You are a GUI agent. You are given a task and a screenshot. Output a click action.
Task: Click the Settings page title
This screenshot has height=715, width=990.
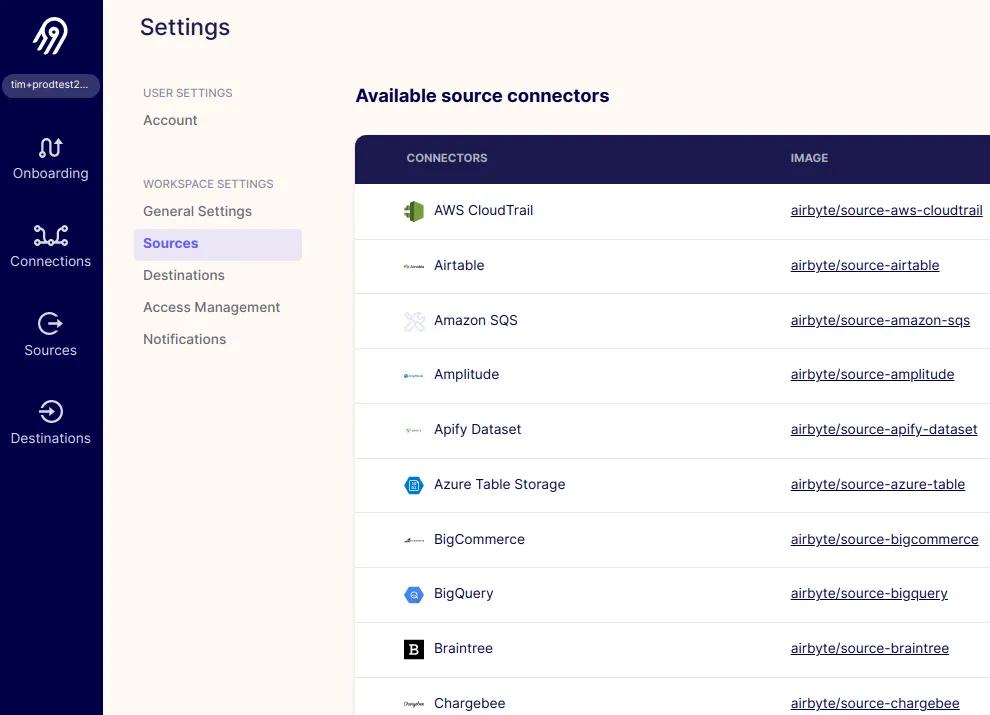(x=185, y=27)
